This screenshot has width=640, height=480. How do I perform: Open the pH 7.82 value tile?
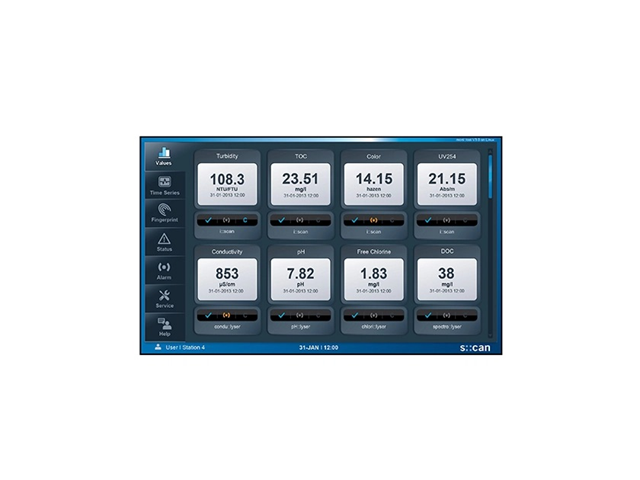pyautogui.click(x=300, y=277)
